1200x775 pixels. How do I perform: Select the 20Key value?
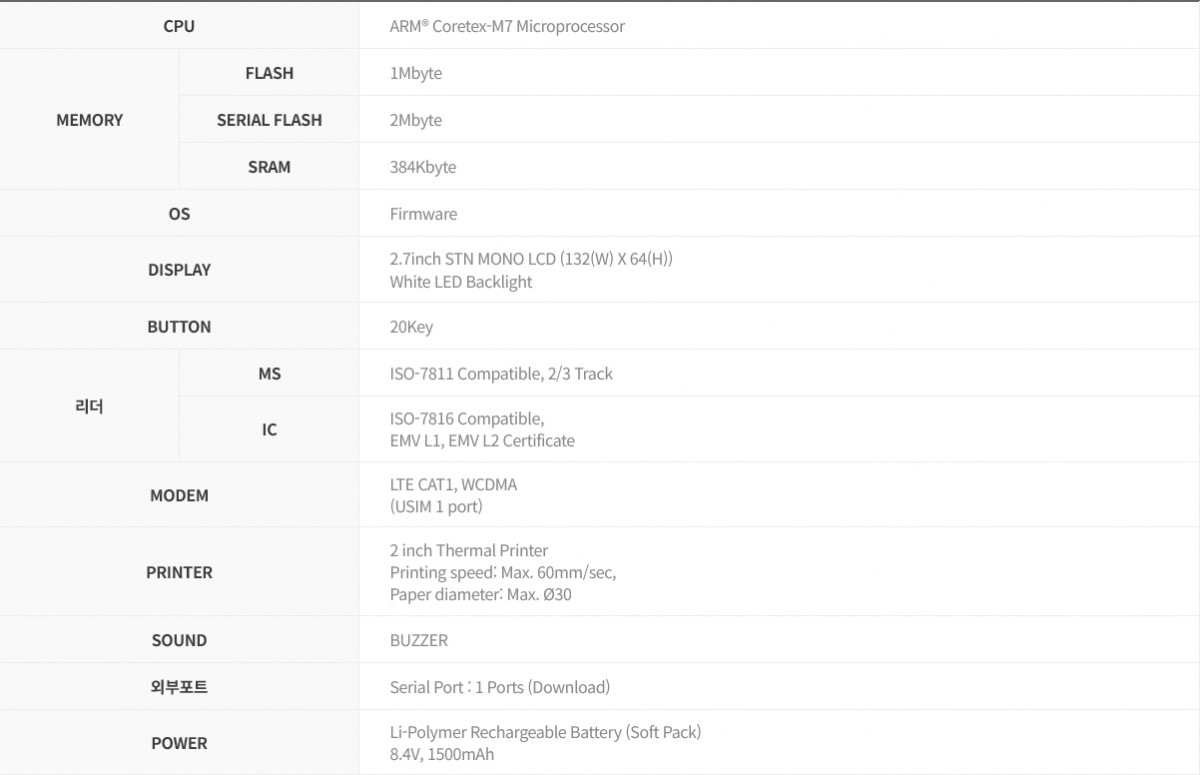[x=411, y=327]
